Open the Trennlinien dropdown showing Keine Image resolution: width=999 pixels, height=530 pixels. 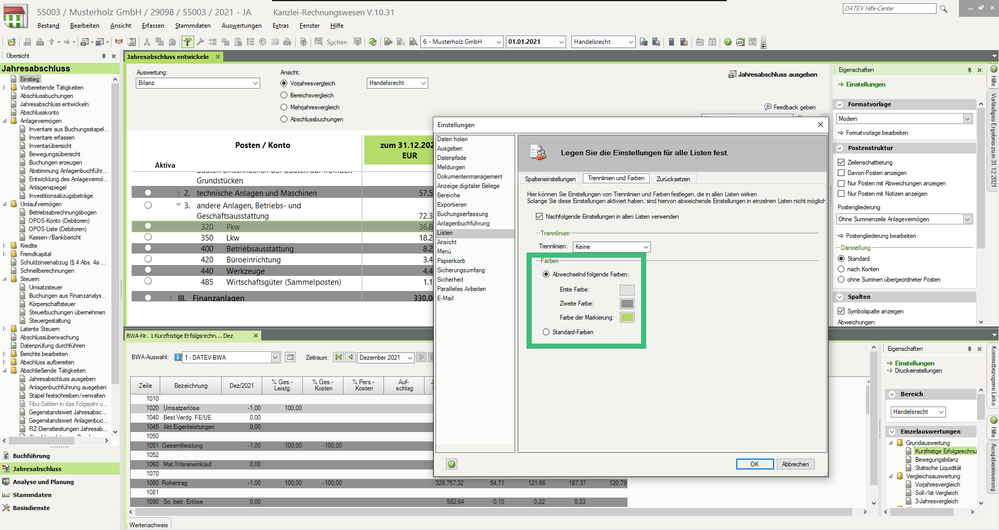click(611, 247)
